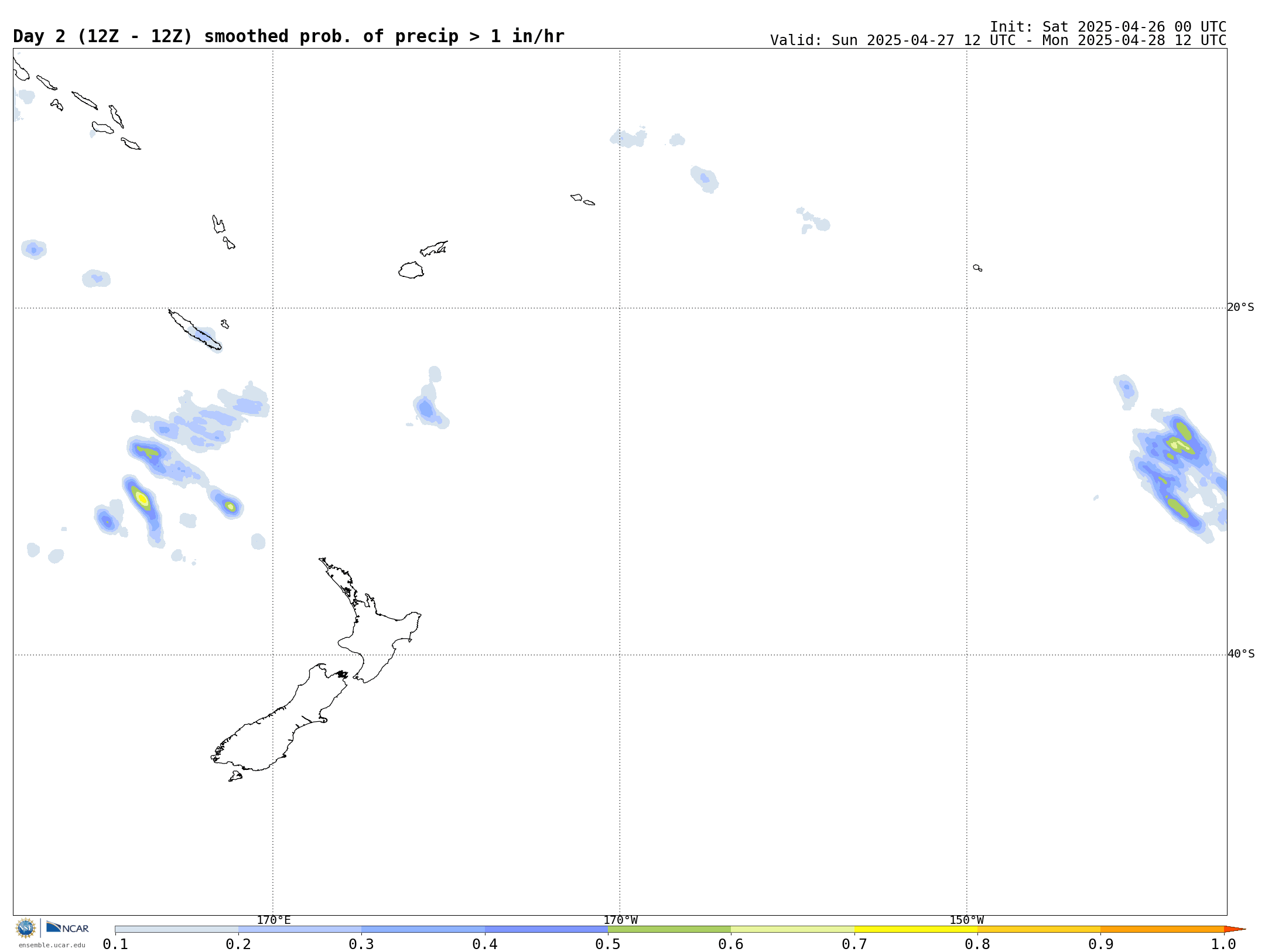This screenshot has width=1265, height=952.
Task: Click Fiji's large island Viti Levu outline
Action: pyautogui.click(x=411, y=270)
